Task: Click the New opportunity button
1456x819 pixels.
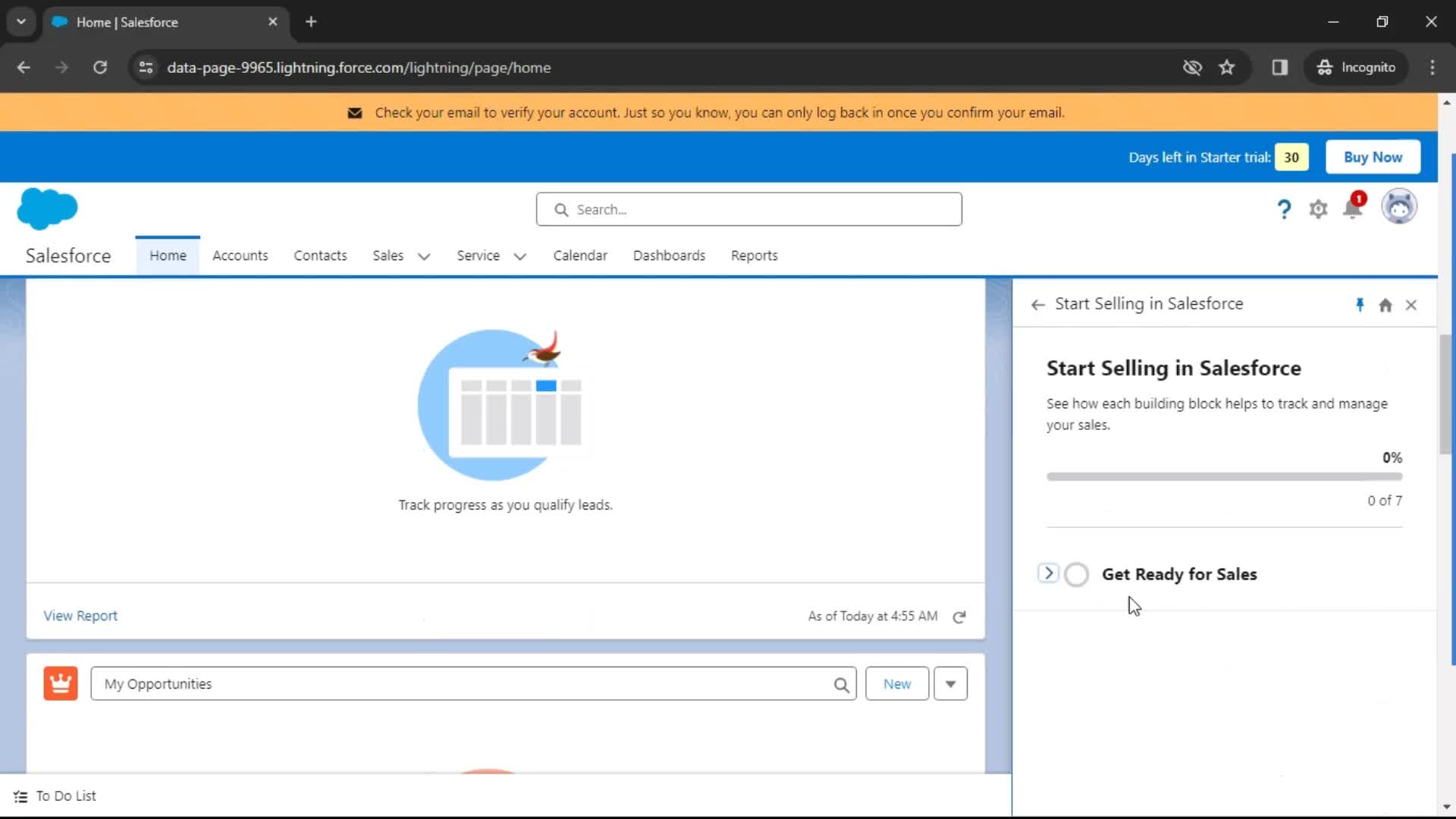Action: tap(897, 684)
